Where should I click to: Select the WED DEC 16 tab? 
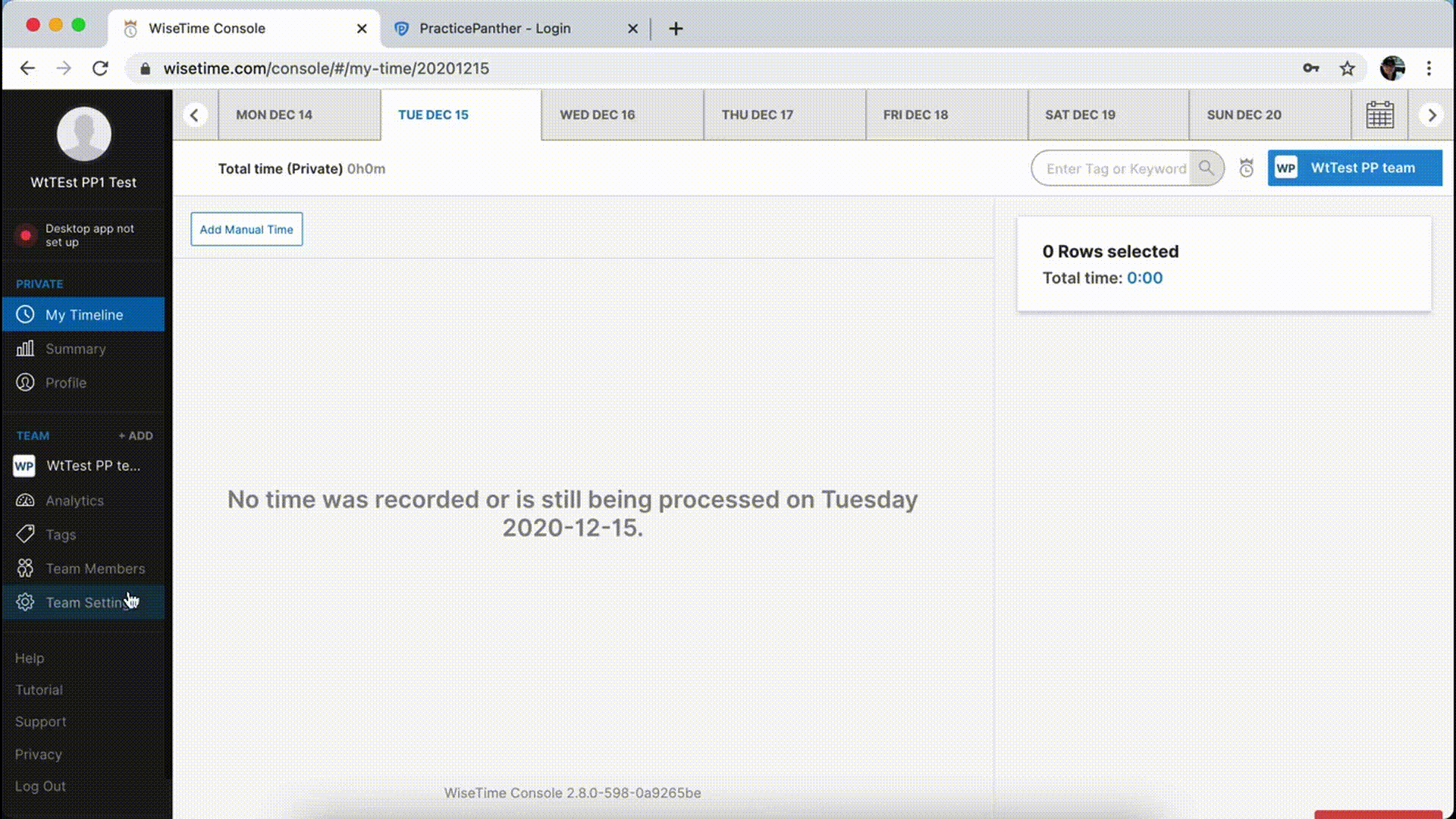click(x=623, y=115)
